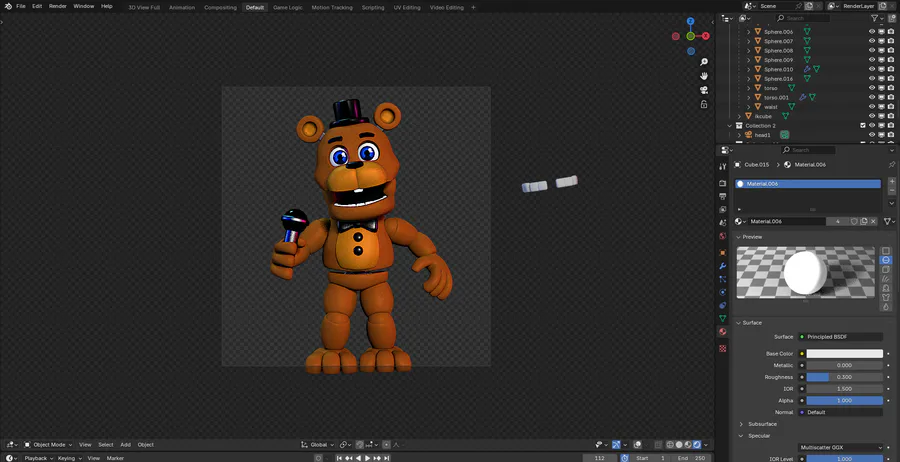This screenshot has width=900, height=462.
Task: Click the pan hand icon in viewport
Action: 704,76
